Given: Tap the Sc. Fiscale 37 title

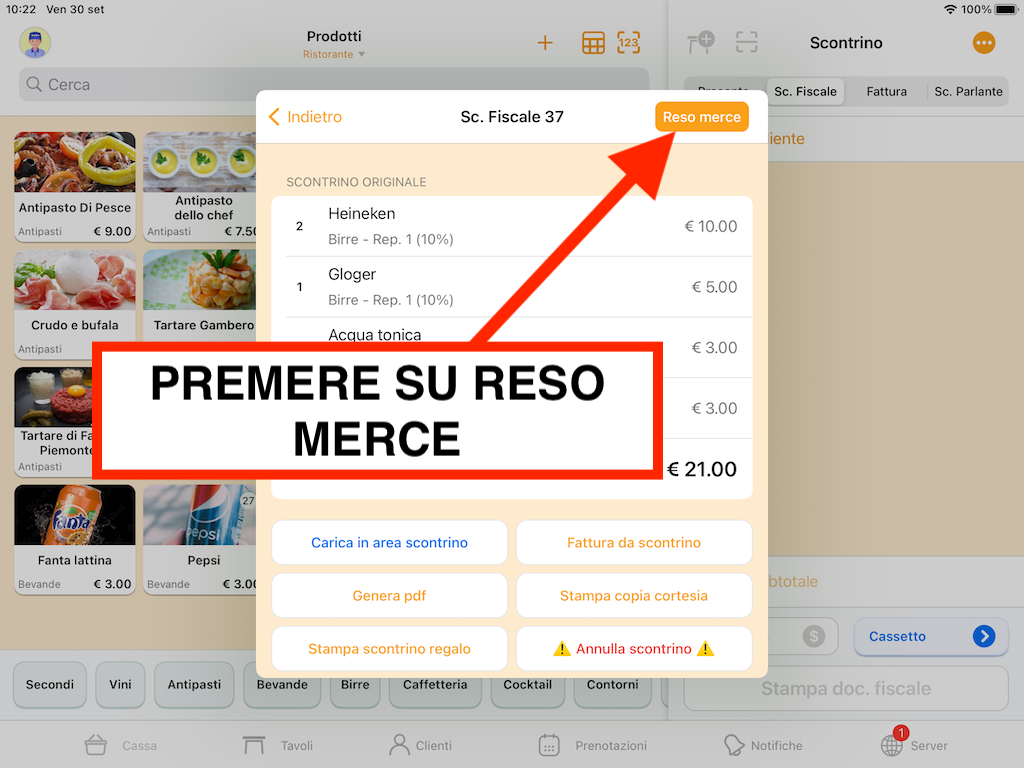Looking at the screenshot, I should point(512,117).
